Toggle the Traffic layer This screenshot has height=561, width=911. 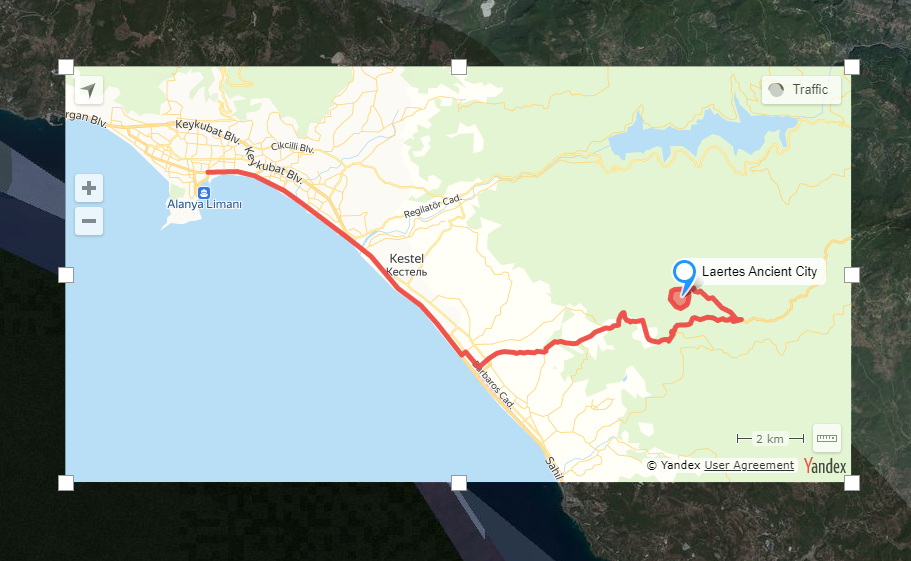click(801, 90)
